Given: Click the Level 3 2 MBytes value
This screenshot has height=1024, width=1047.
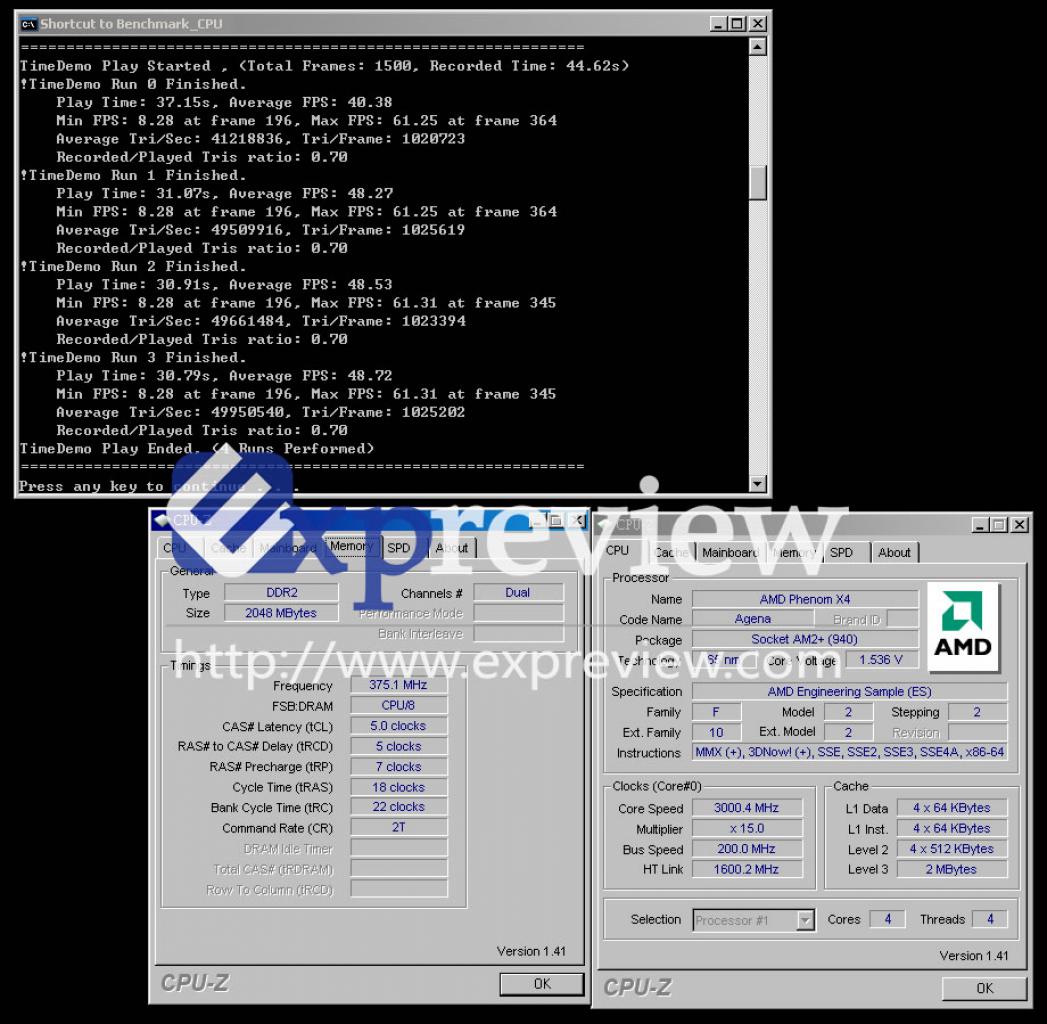Looking at the screenshot, I should [x=952, y=869].
